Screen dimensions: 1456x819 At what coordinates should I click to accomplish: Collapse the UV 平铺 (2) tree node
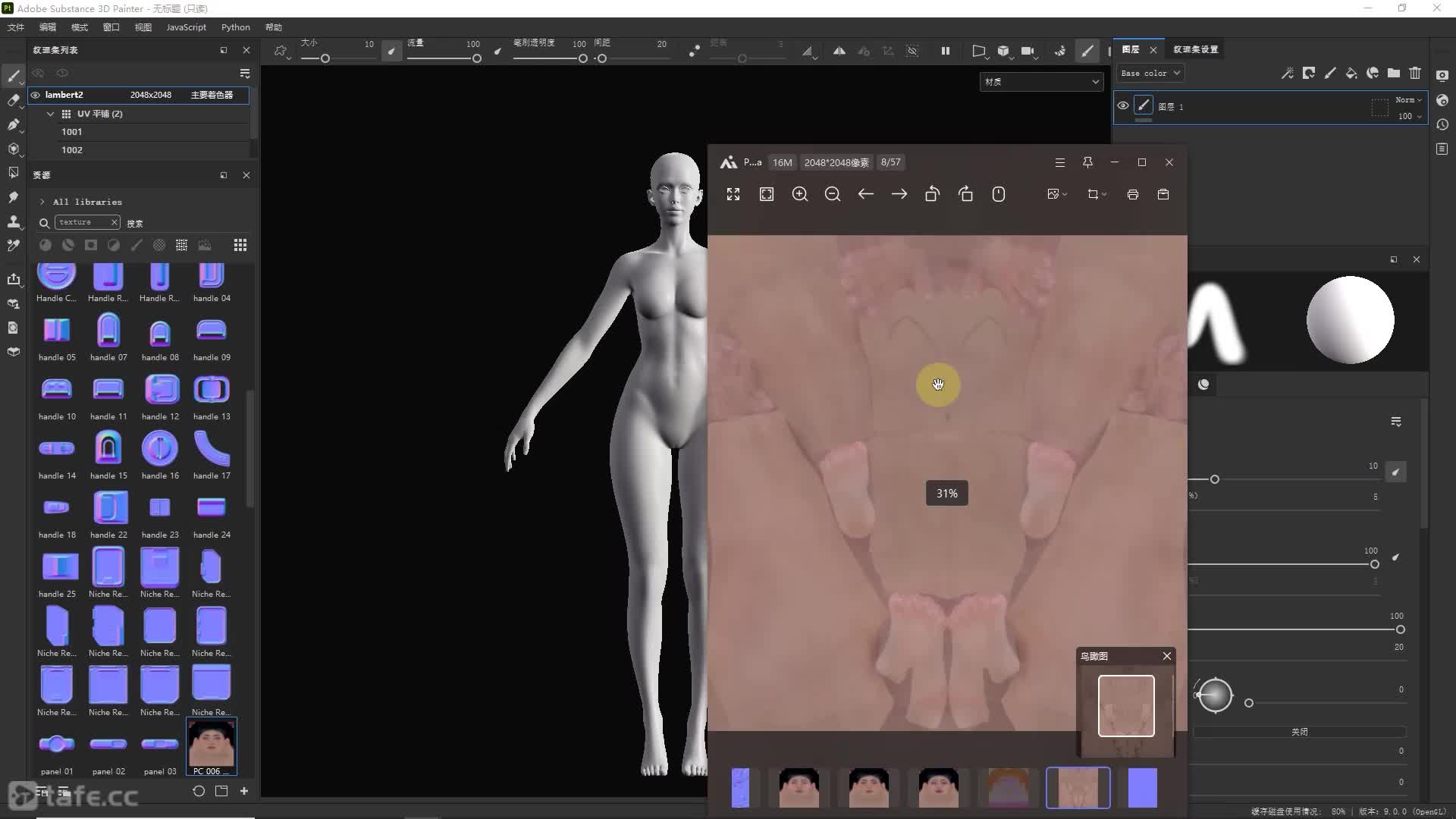tap(50, 114)
